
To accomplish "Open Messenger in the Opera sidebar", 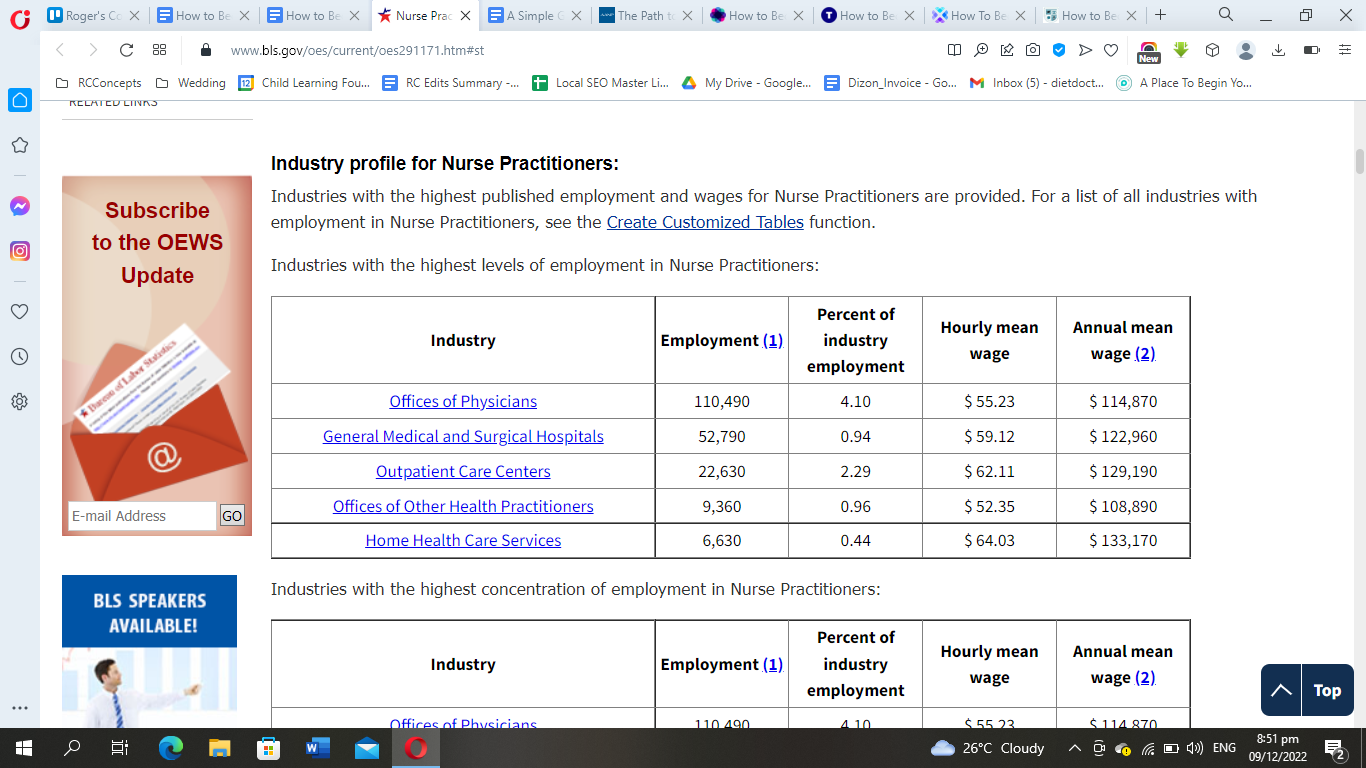I will tap(19, 206).
